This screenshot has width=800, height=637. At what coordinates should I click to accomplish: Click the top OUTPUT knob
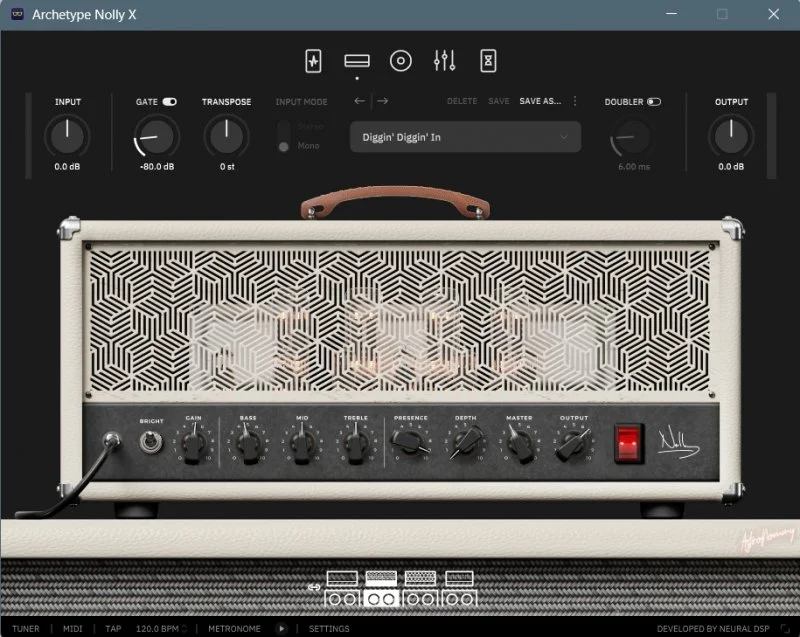pos(731,136)
